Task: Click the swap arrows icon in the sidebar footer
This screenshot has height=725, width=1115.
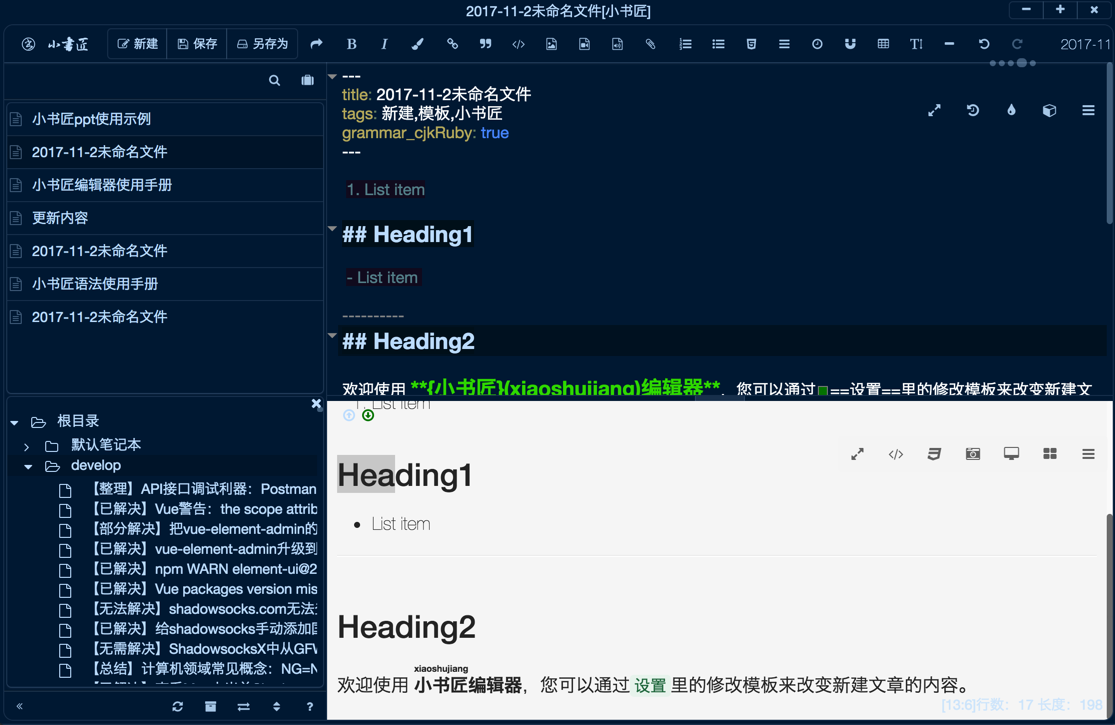Action: click(x=243, y=706)
